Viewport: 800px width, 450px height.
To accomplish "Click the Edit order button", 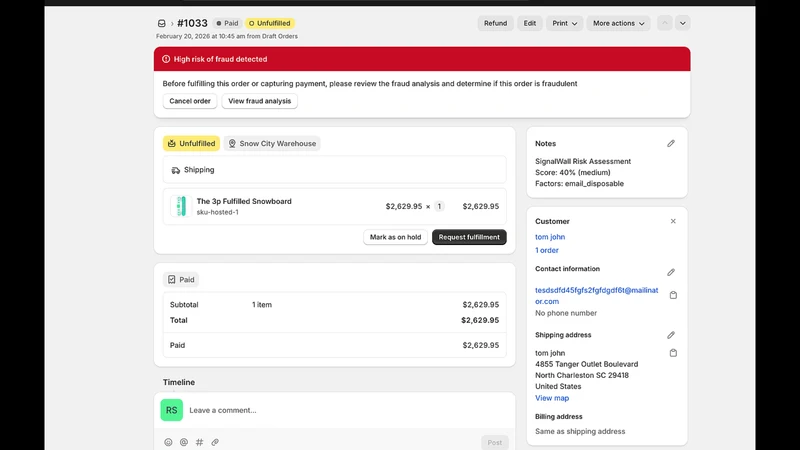I will [530, 23].
